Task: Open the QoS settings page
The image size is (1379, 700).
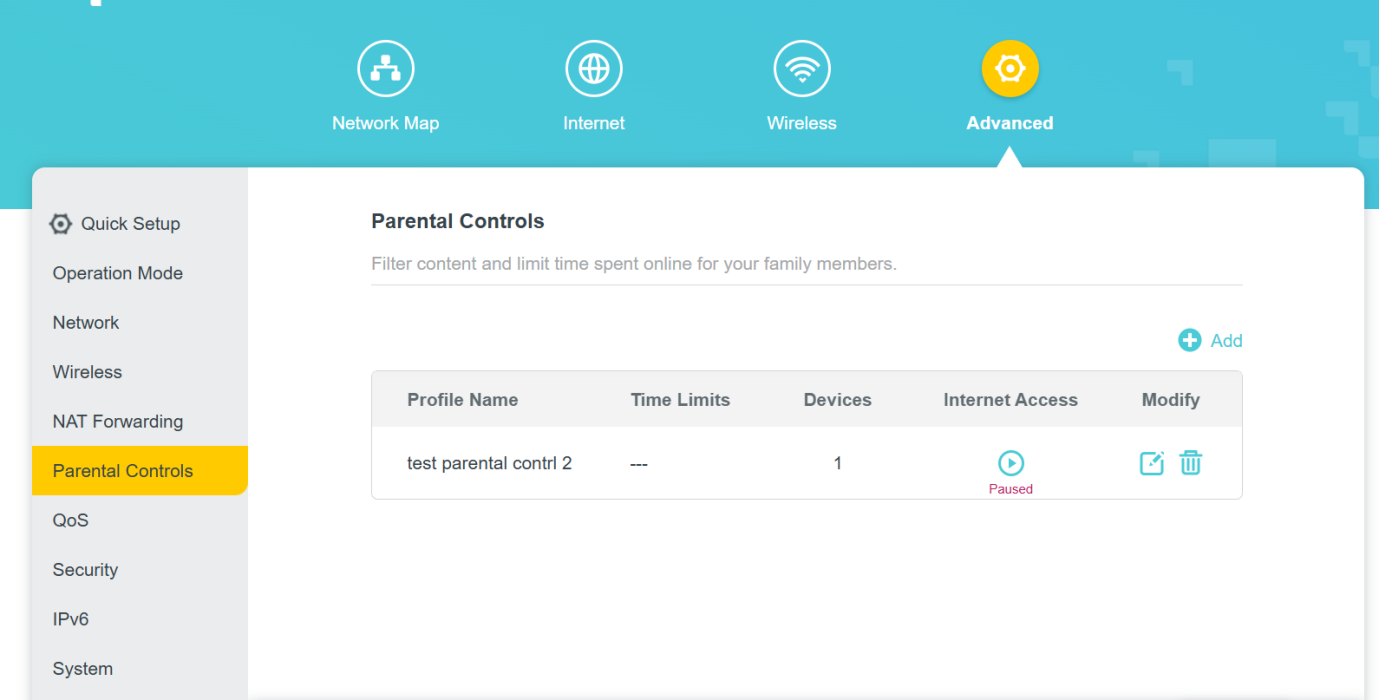Action: (x=71, y=520)
